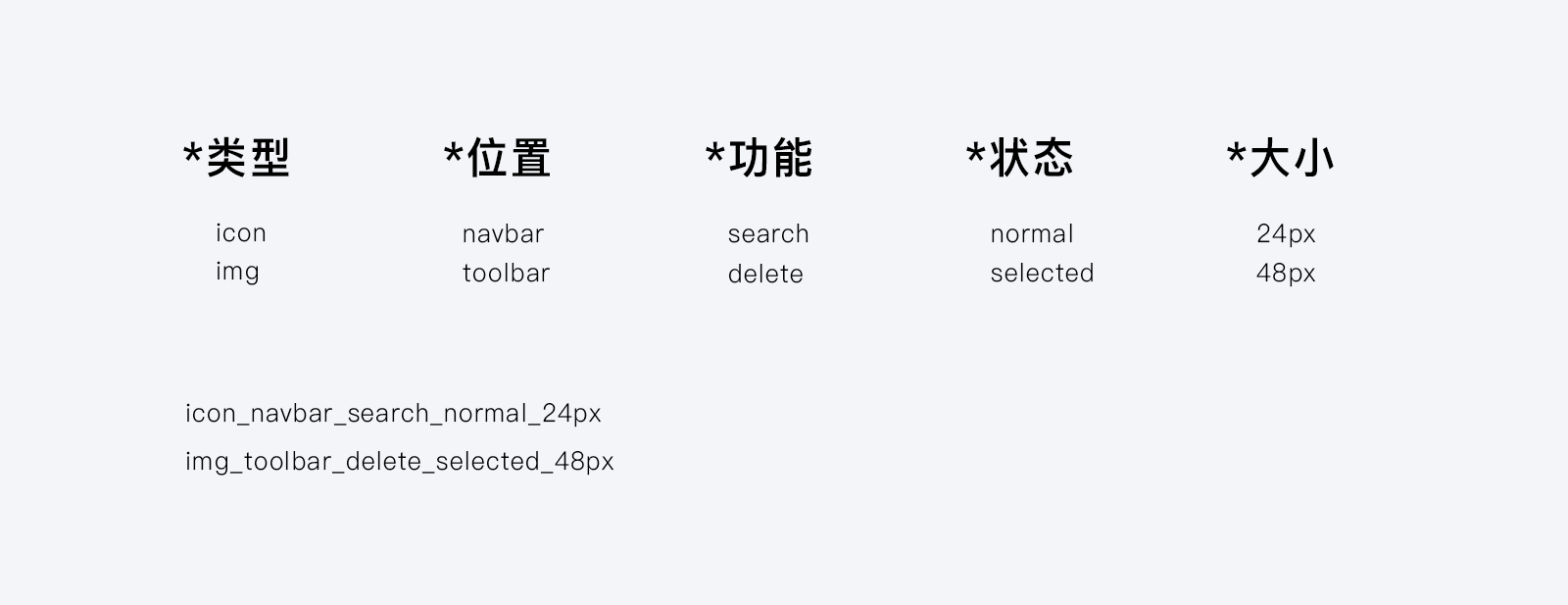
Task: Click the 'selected' state label
Action: [x=1042, y=273]
